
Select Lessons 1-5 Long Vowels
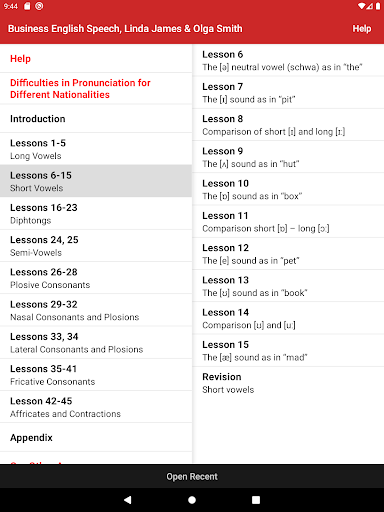point(96,149)
